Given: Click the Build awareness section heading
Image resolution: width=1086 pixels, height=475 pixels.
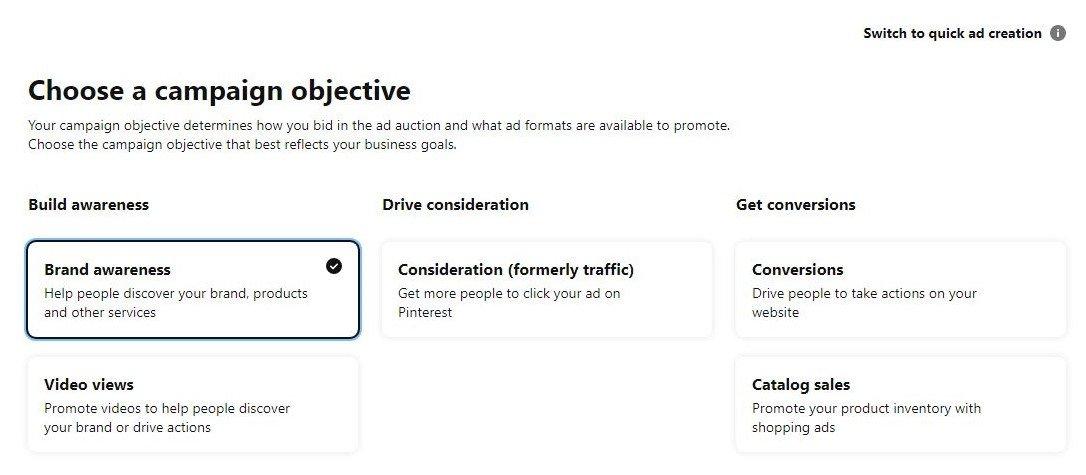Looking at the screenshot, I should point(88,204).
